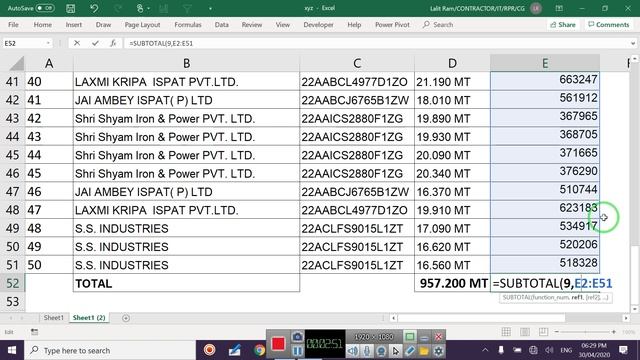The image size is (640, 360).
Task: Open Customize Quick Access Toolbar dropdown
Action: click(x=210, y=8)
